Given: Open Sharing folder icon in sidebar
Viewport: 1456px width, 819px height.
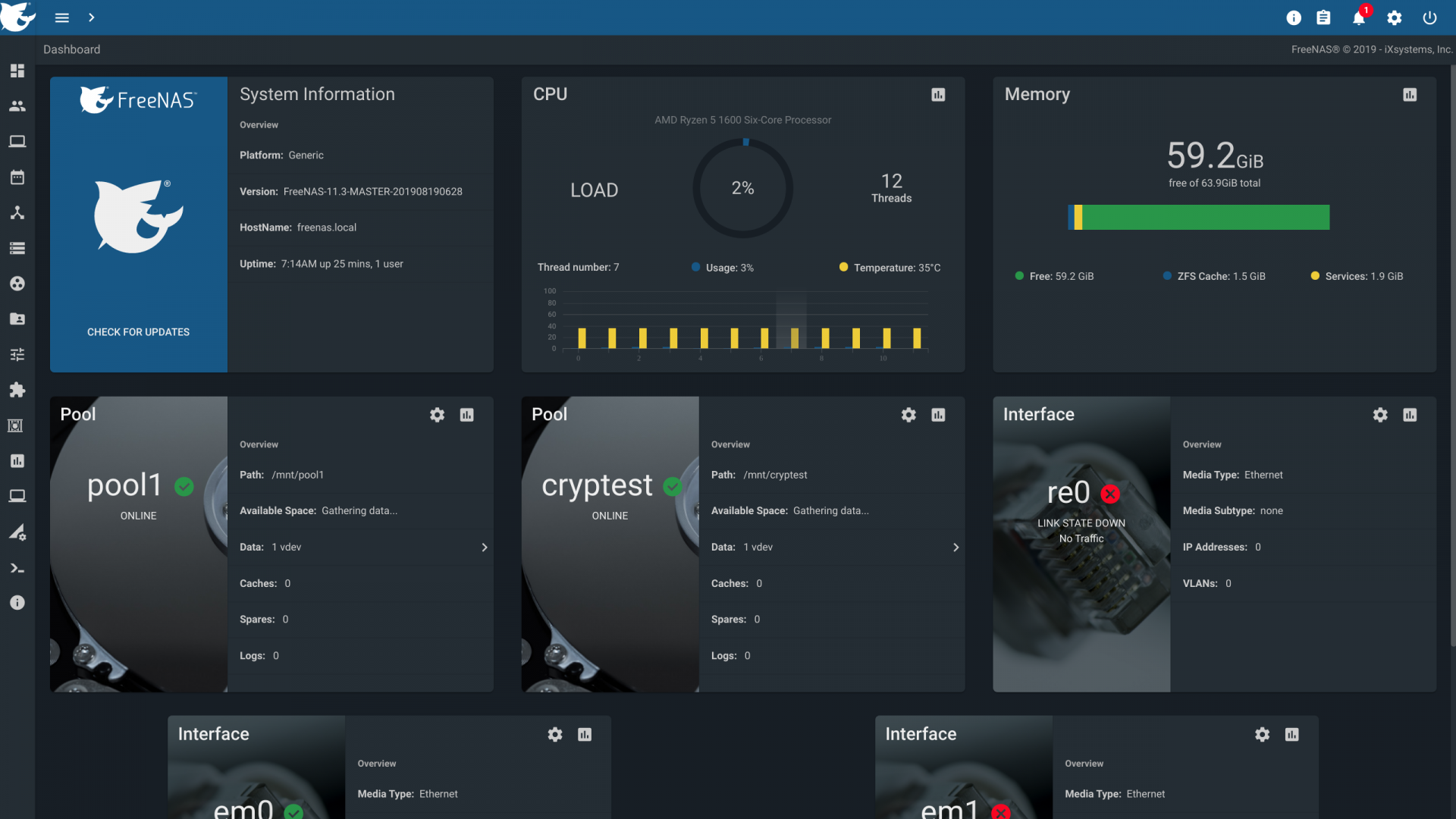Looking at the screenshot, I should coord(17,319).
